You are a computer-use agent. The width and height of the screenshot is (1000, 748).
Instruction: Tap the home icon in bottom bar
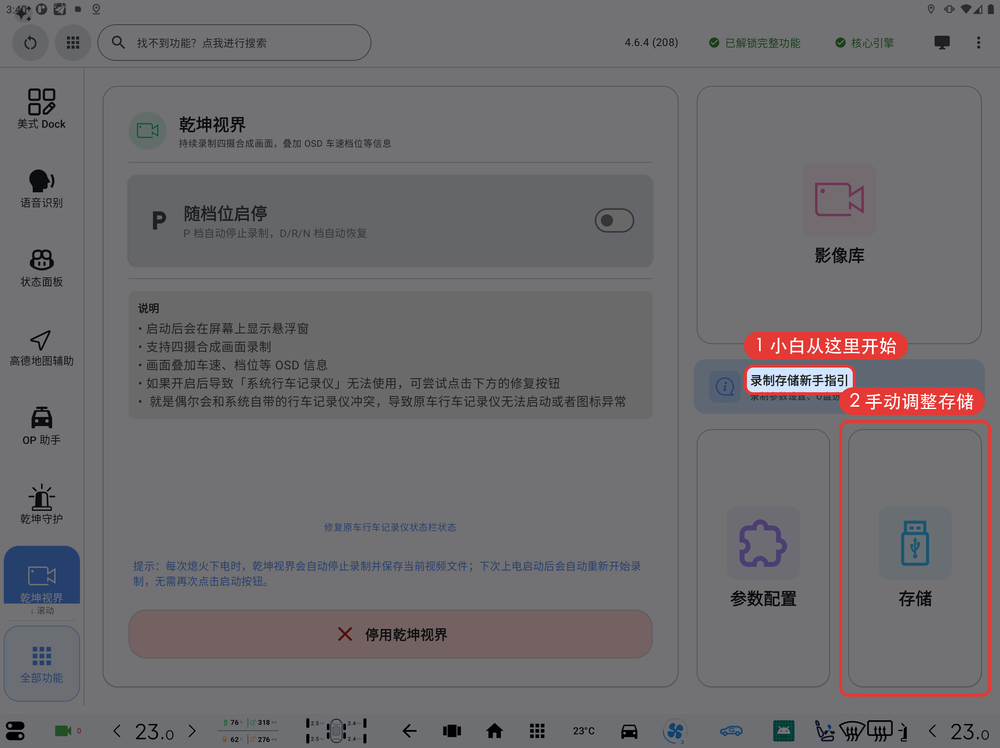[x=494, y=731]
